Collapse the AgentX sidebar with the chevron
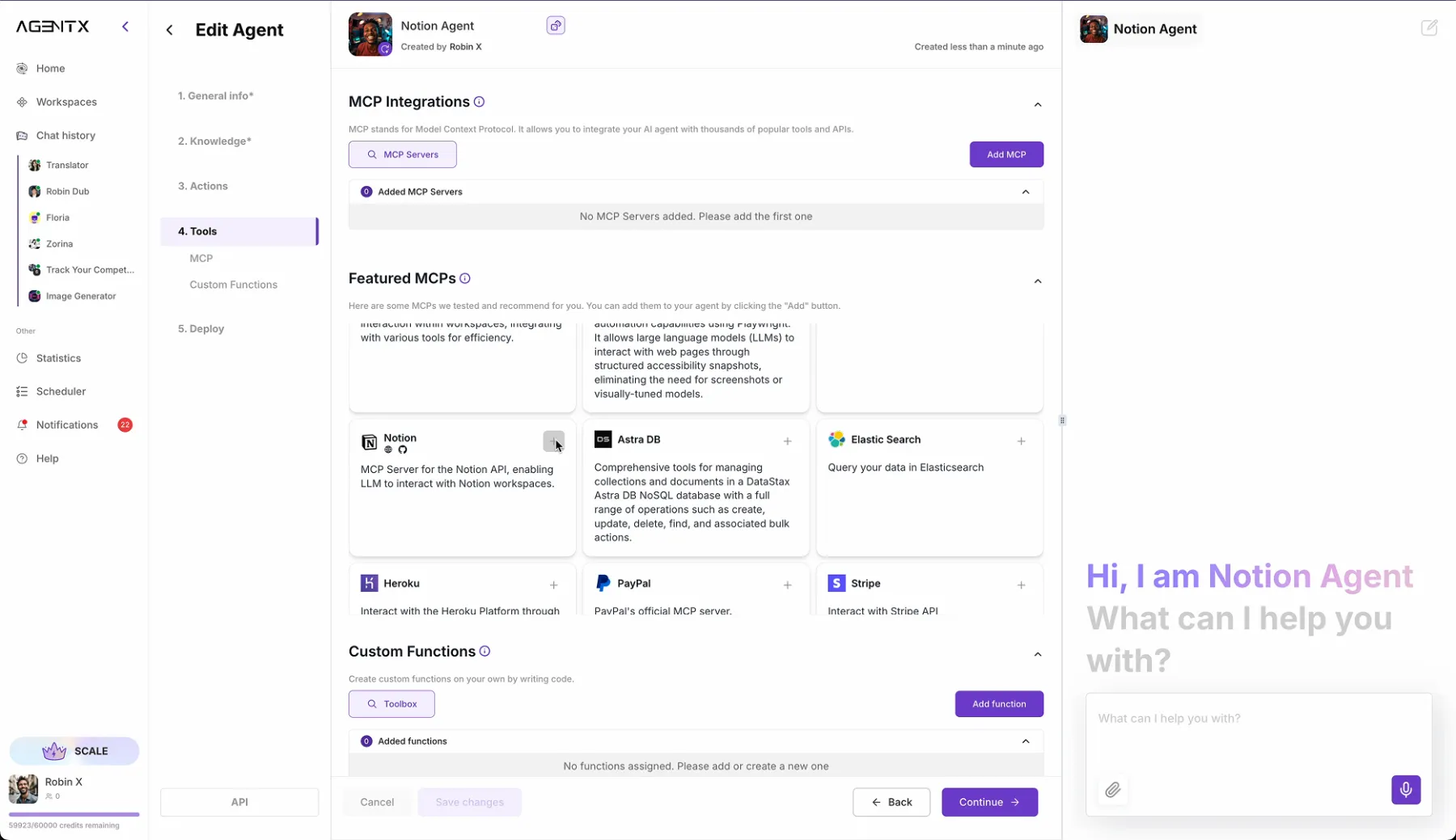Screen dimensions: 1456x840 [x=125, y=27]
